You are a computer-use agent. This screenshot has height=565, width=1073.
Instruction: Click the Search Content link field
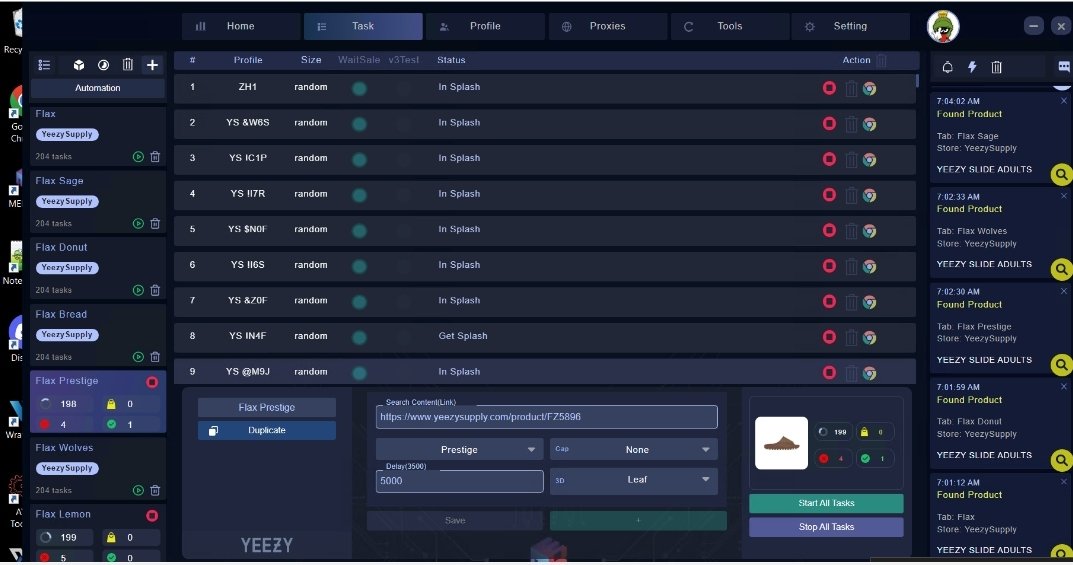pyautogui.click(x=546, y=417)
